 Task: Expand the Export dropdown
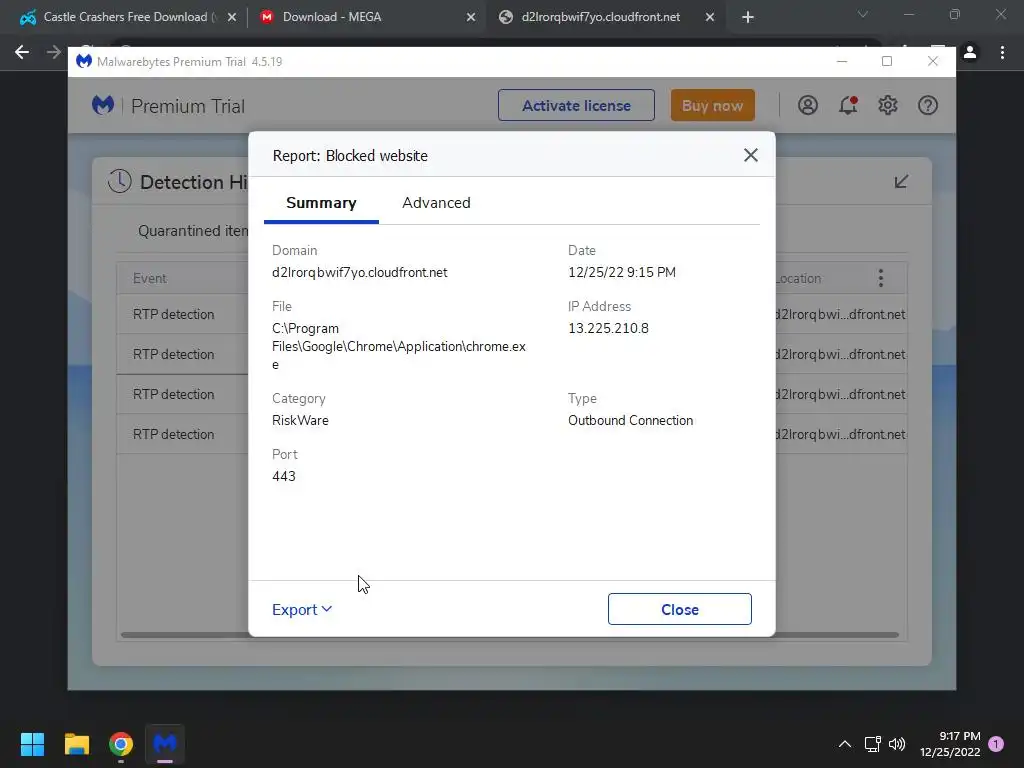(302, 609)
